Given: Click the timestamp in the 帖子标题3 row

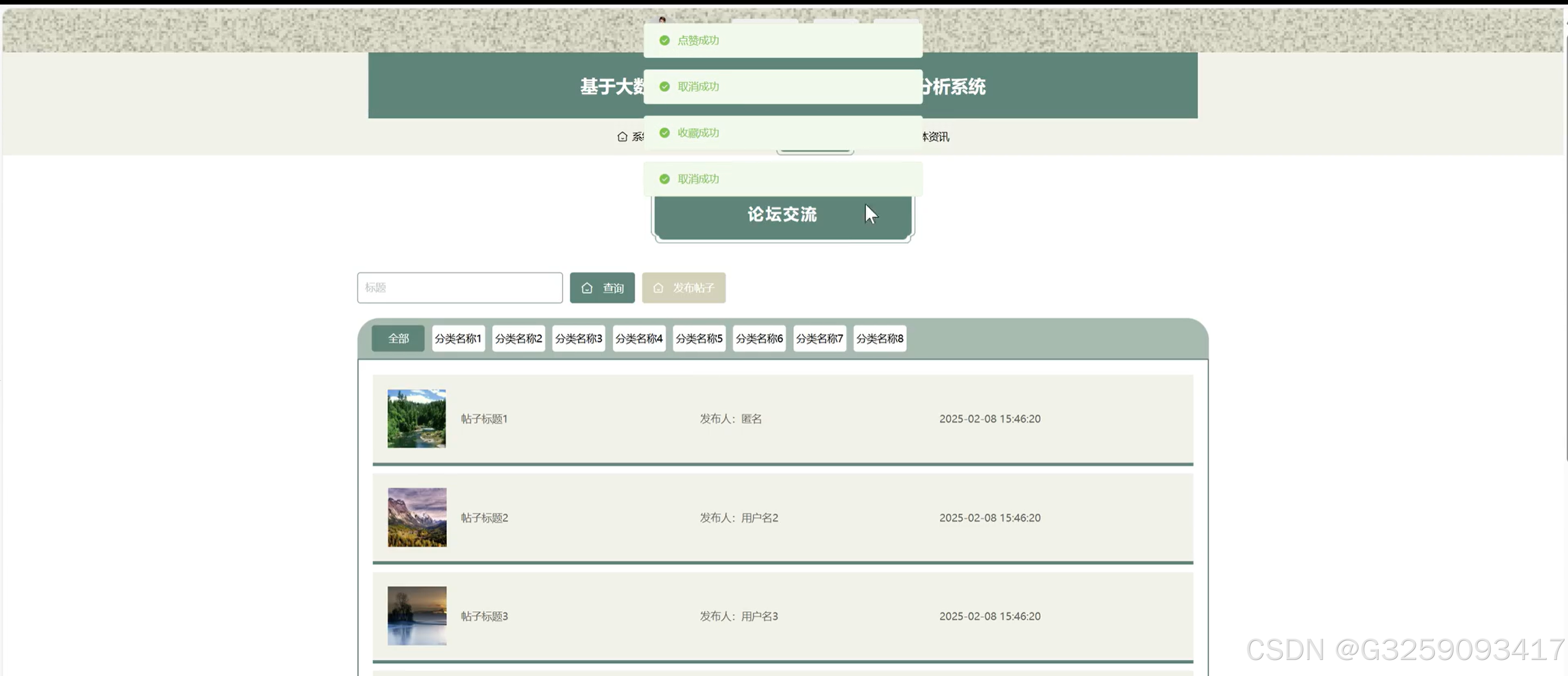Looking at the screenshot, I should click(x=990, y=616).
